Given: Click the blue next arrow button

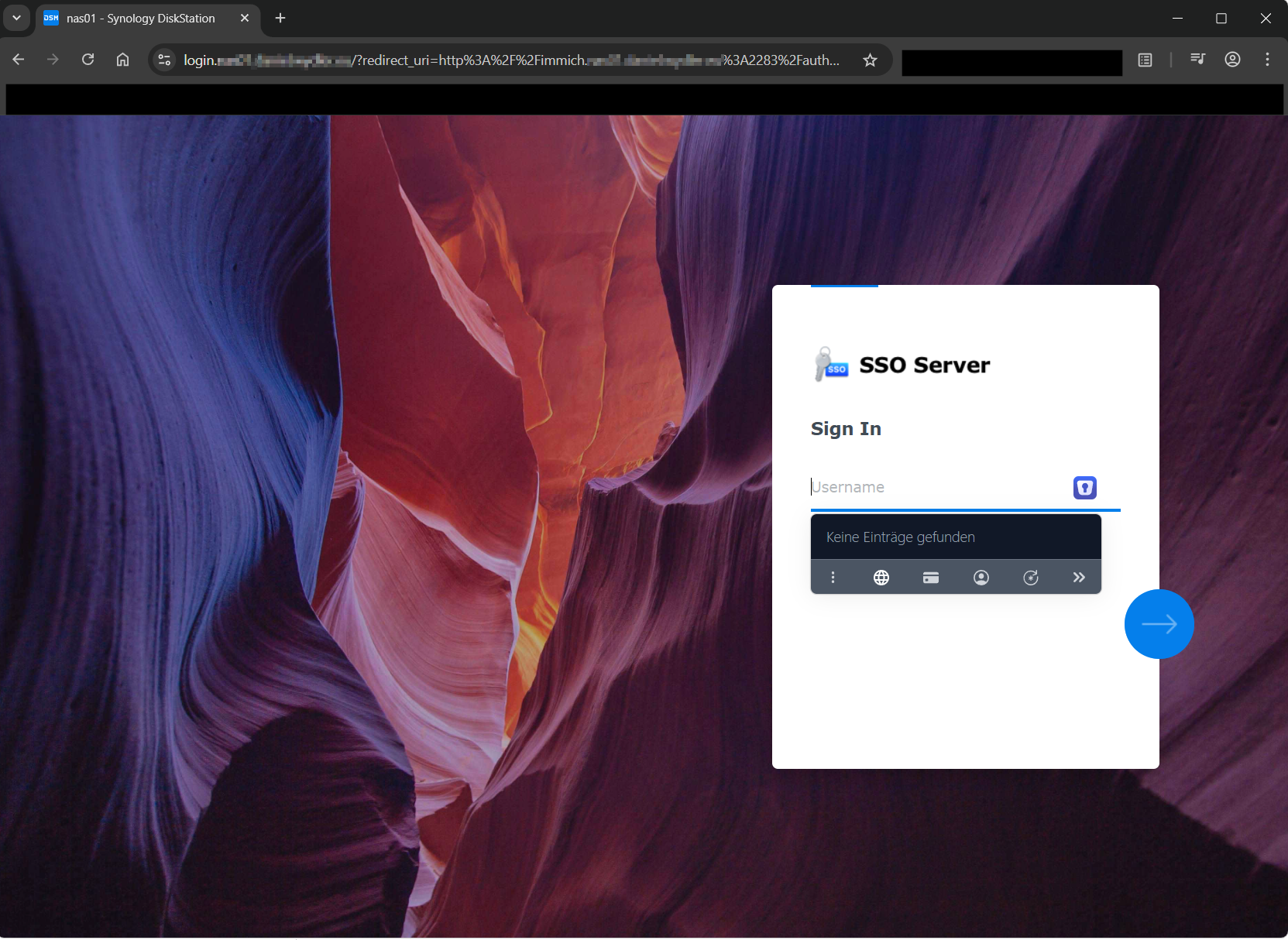Looking at the screenshot, I should (x=1159, y=624).
